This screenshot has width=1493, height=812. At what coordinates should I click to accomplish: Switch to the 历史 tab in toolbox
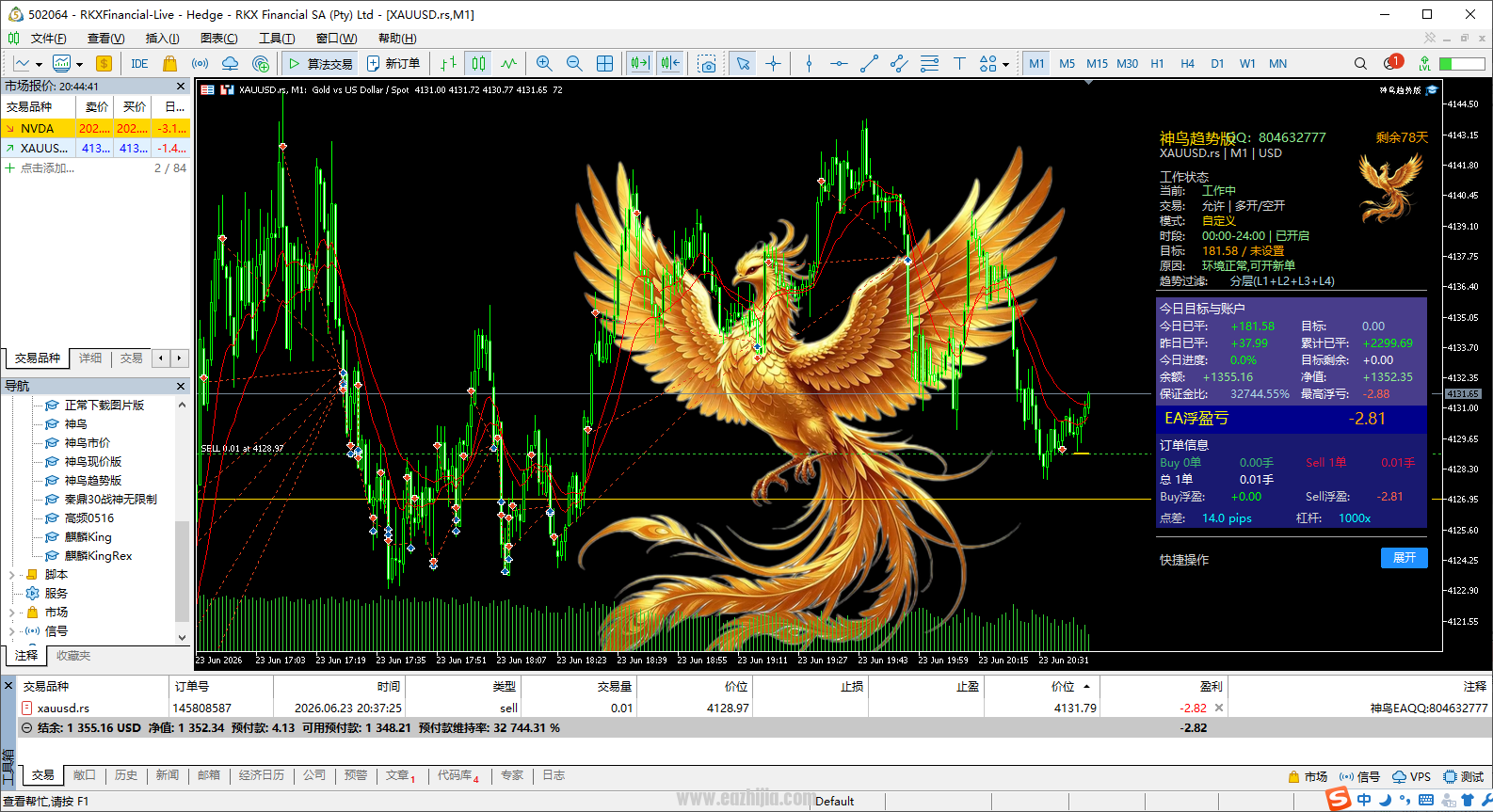[x=126, y=775]
